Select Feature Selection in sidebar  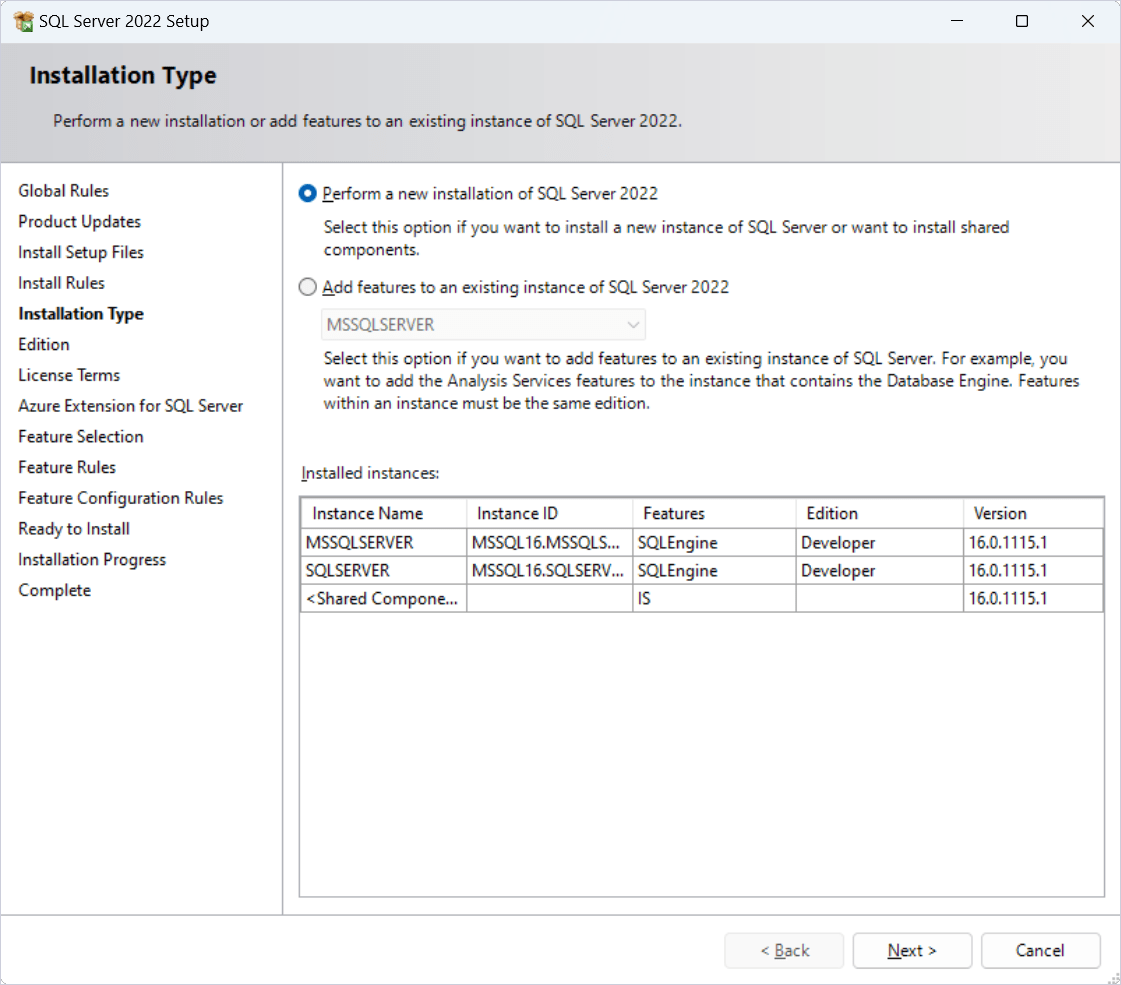click(81, 437)
